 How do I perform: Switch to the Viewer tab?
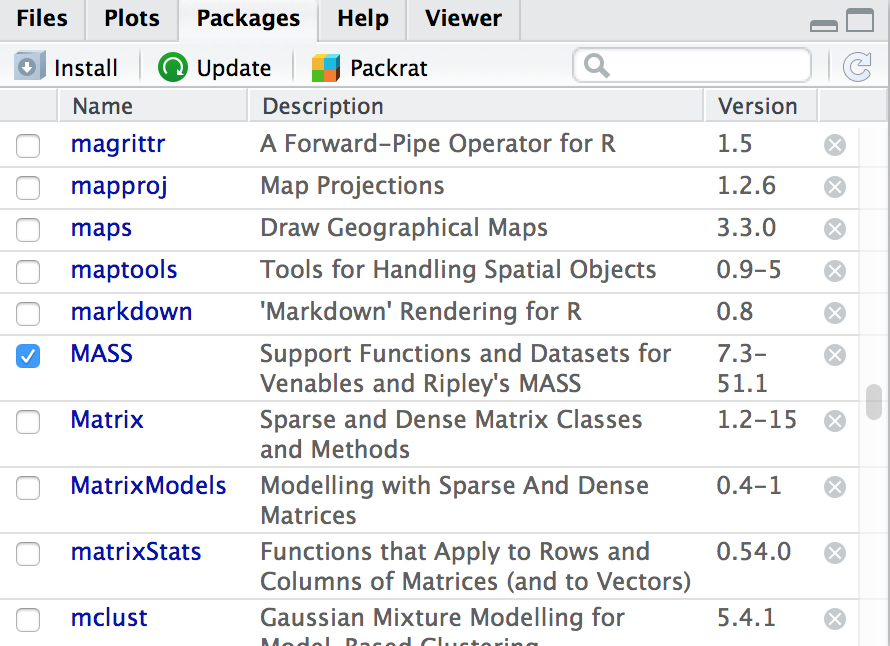coord(463,18)
